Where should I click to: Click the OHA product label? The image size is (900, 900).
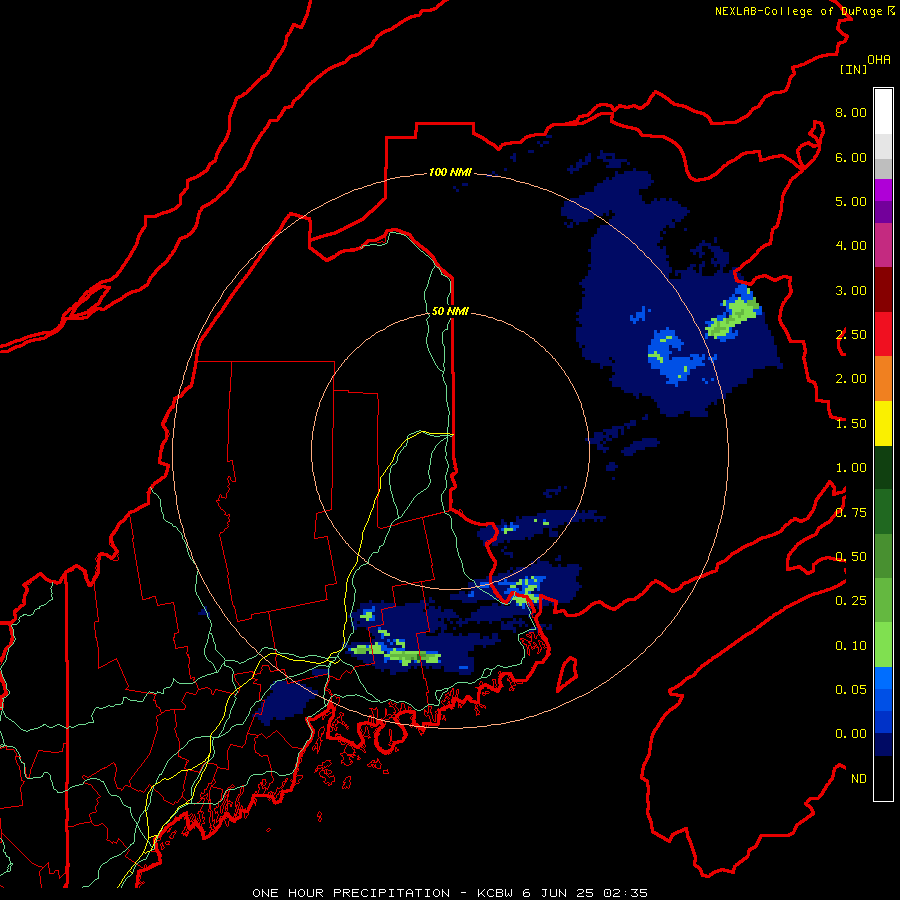coord(879,60)
